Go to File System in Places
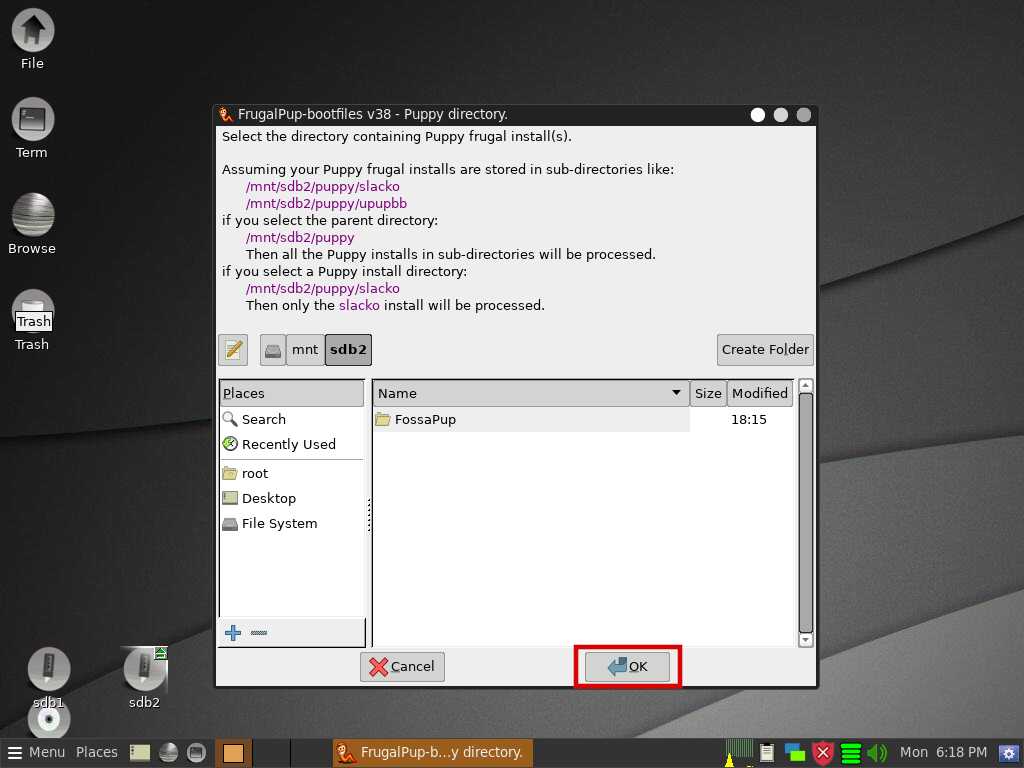Screen dimensions: 1024x768 [x=279, y=524]
